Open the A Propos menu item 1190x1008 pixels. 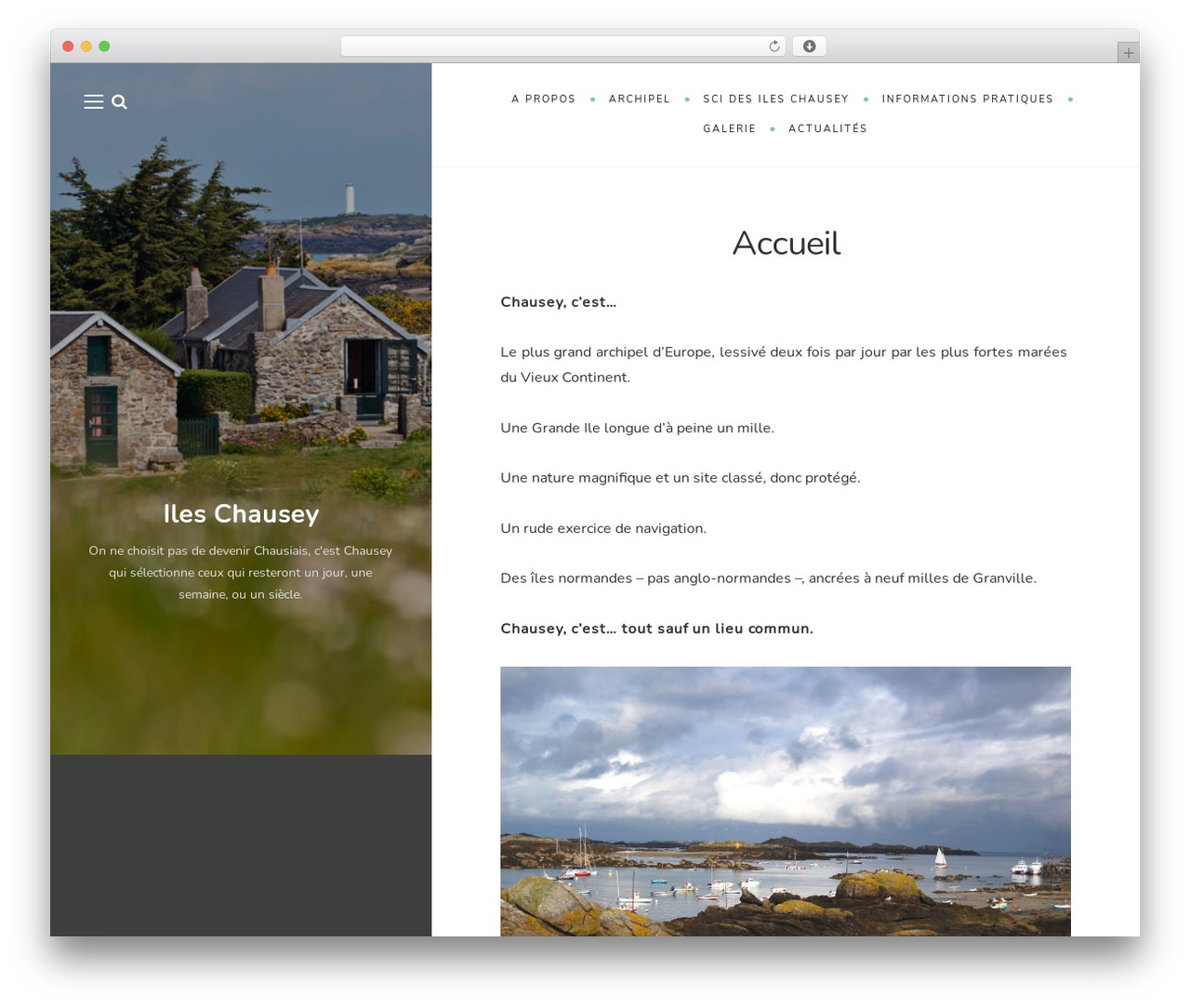pos(543,99)
